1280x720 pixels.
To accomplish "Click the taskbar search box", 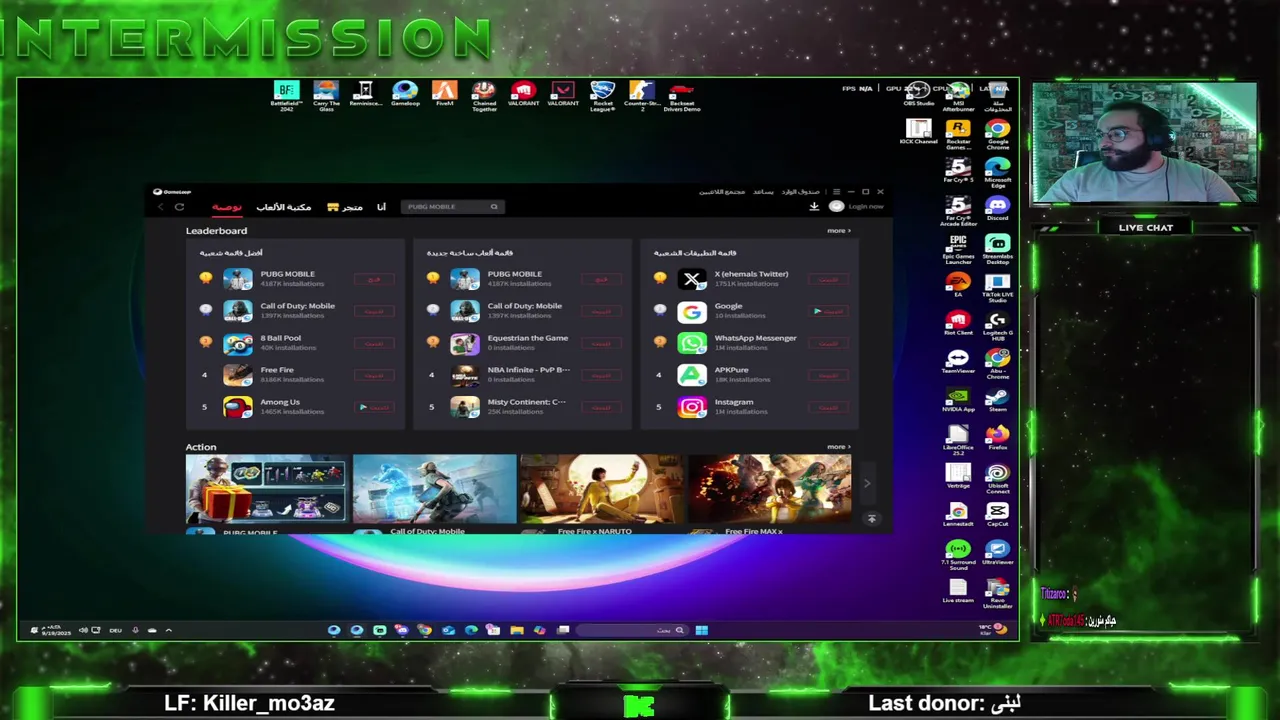I will pos(632,630).
